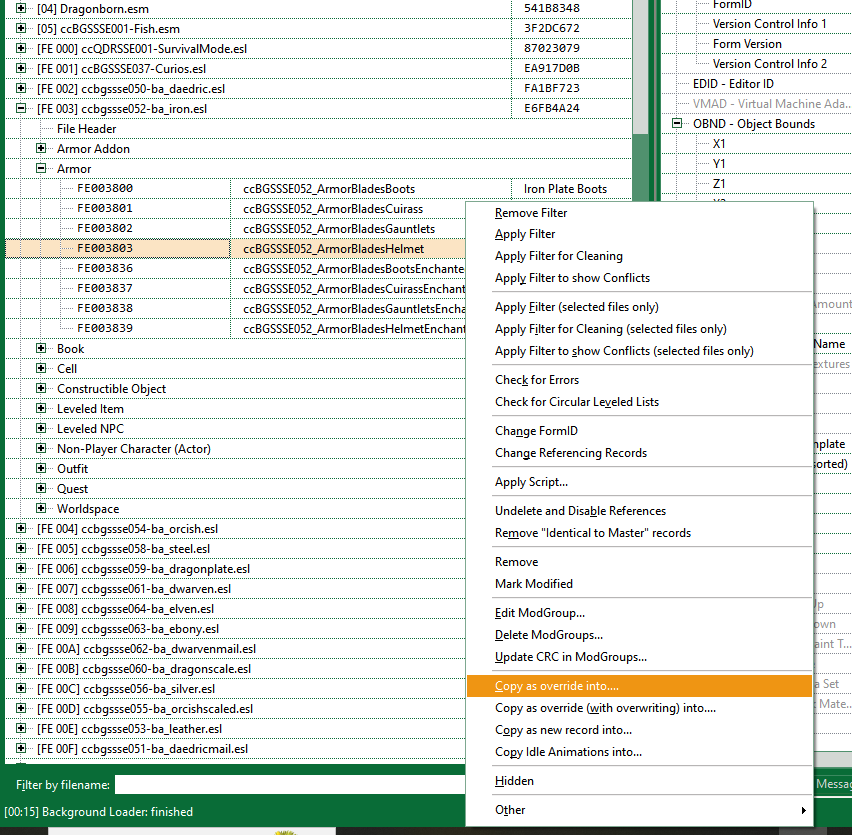The image size is (852, 835).
Task: Choose Delete ModGroups...
Action: (639, 635)
